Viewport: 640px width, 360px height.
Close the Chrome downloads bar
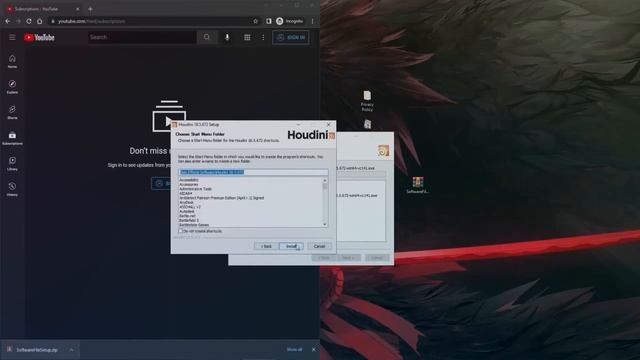(313, 350)
